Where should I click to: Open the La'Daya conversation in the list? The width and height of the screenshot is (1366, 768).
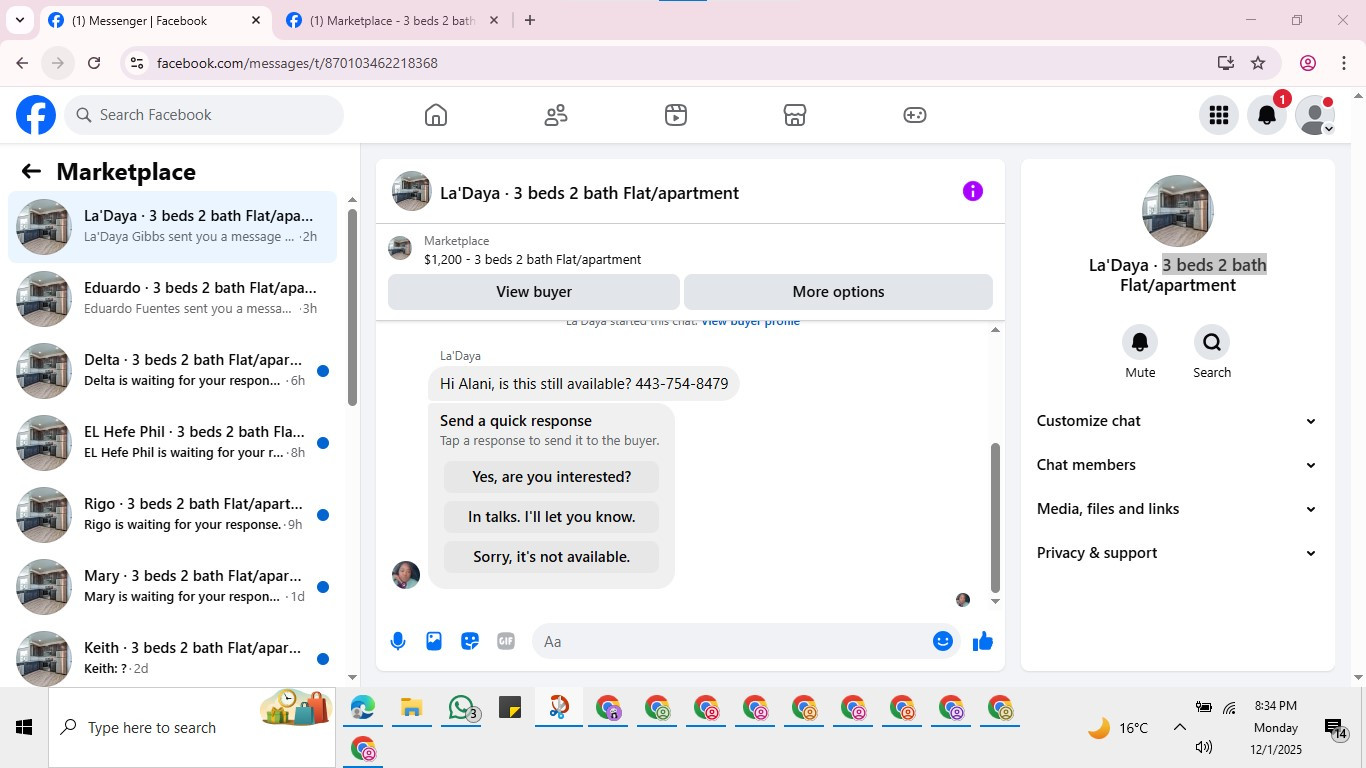pyautogui.click(x=173, y=227)
